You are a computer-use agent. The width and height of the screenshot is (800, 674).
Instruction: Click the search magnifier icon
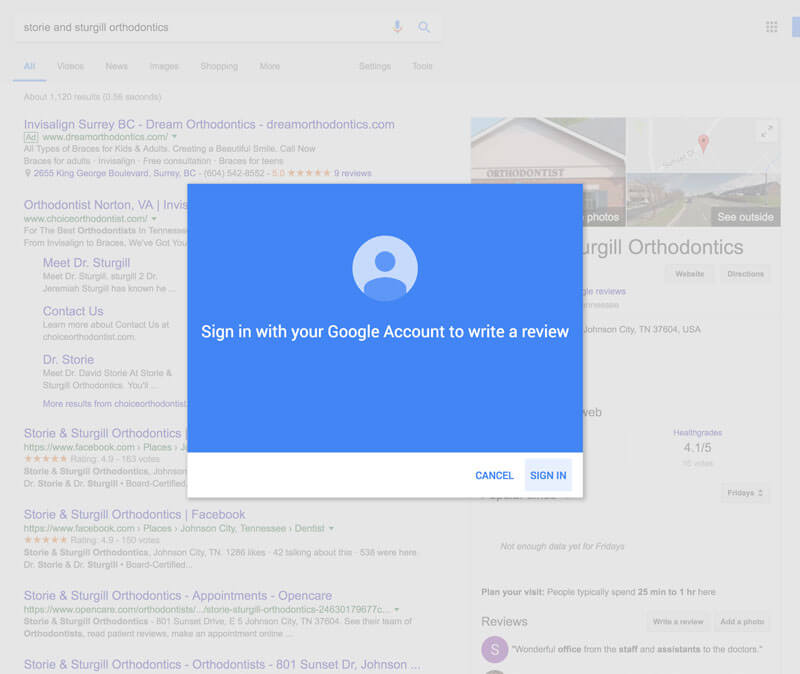click(423, 27)
